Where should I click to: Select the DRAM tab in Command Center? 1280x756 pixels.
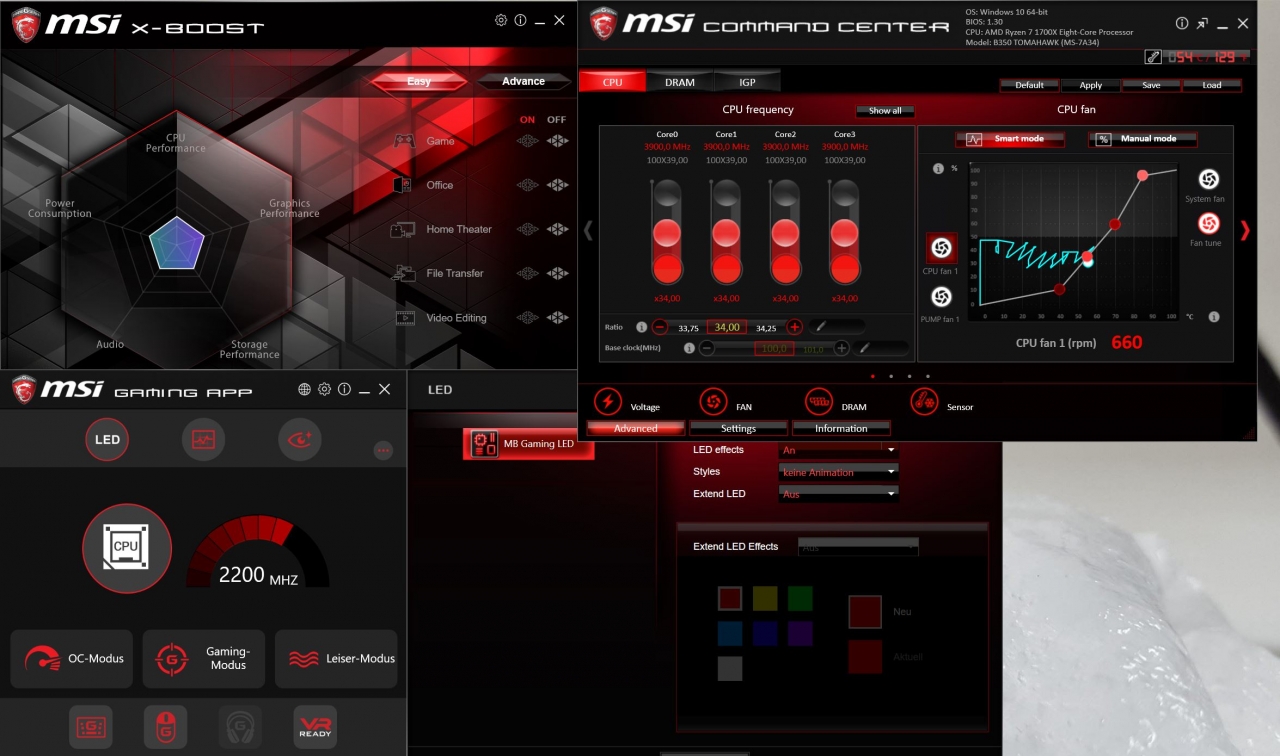coord(680,82)
